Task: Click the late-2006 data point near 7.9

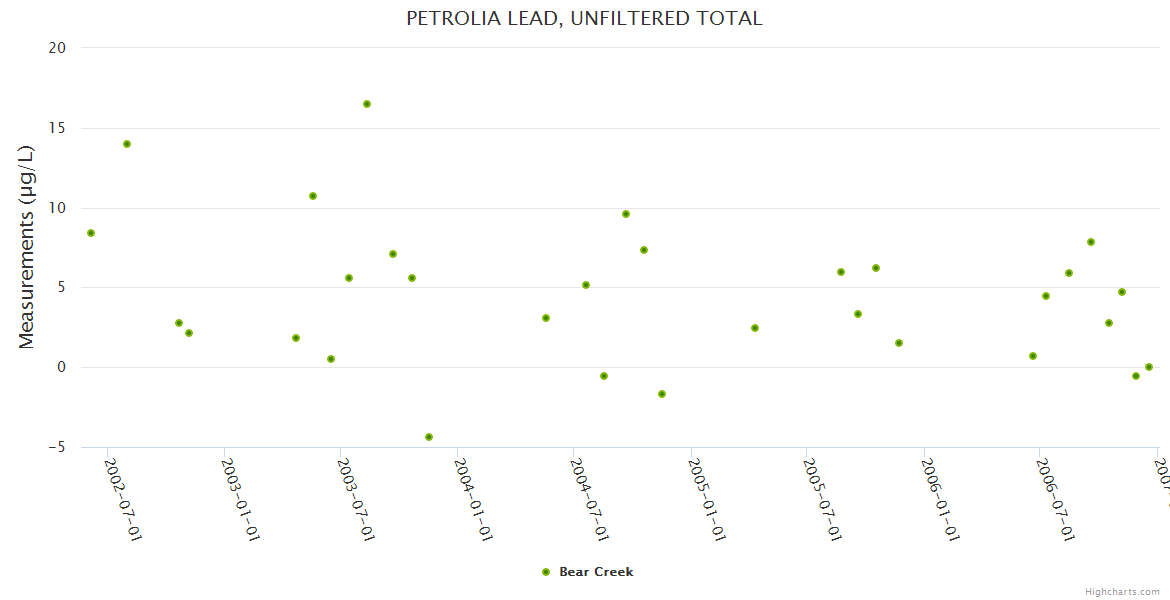Action: 1091,242
